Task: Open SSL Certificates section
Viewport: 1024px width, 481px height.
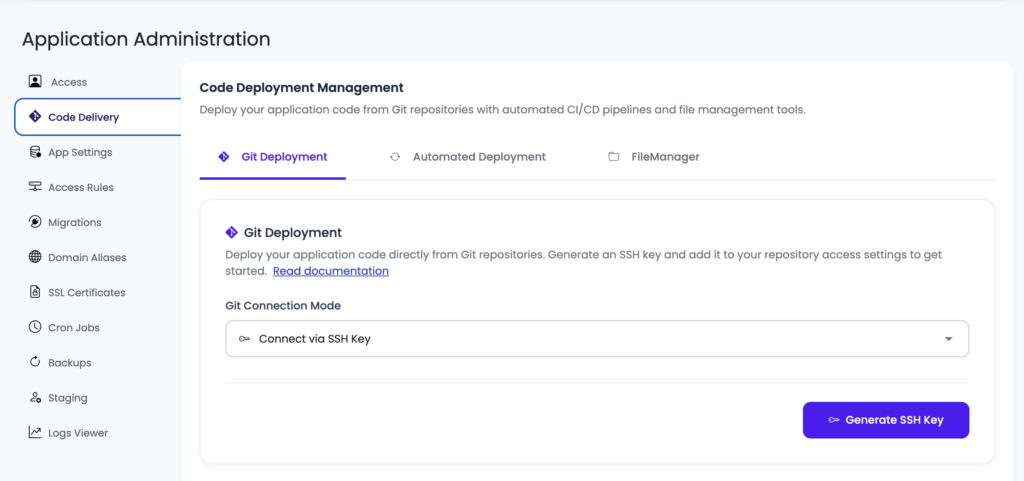Action: [x=86, y=292]
